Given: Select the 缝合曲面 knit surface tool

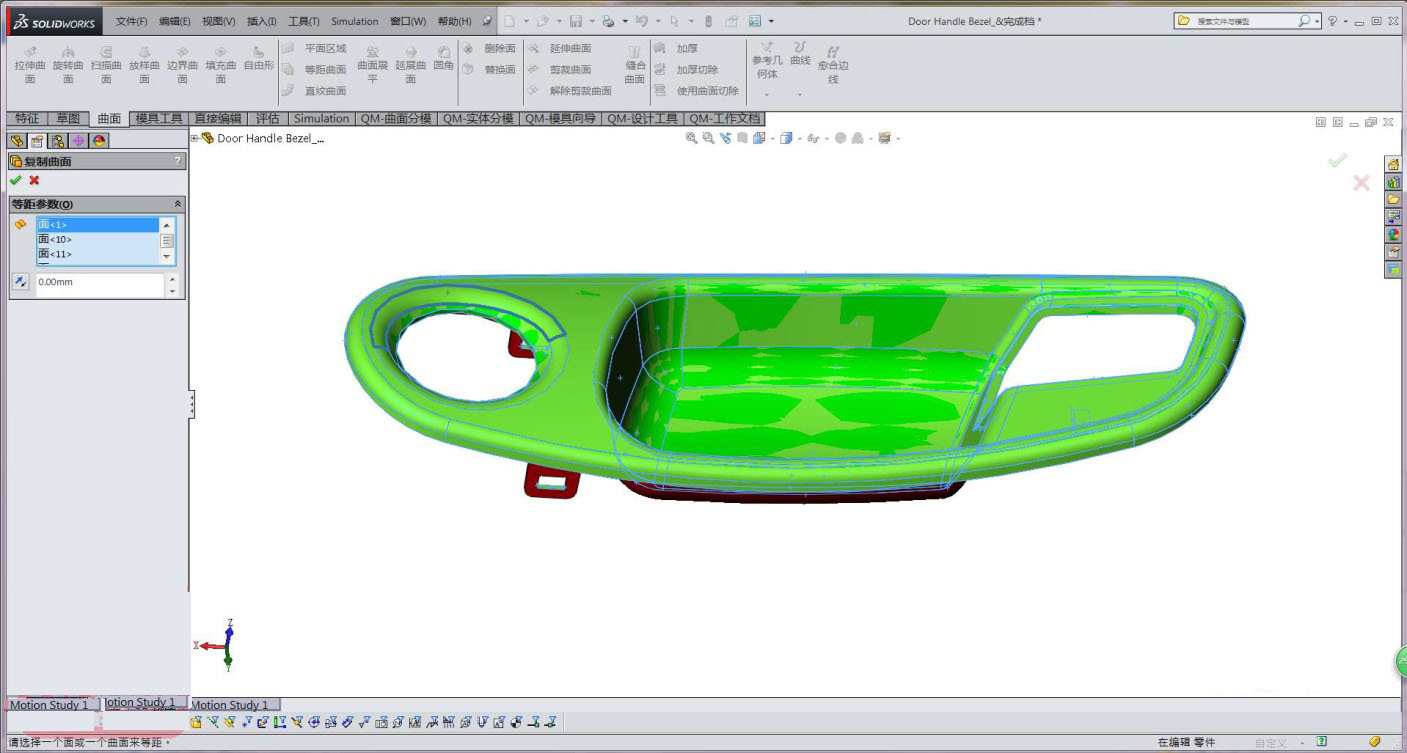Looking at the screenshot, I should point(634,65).
